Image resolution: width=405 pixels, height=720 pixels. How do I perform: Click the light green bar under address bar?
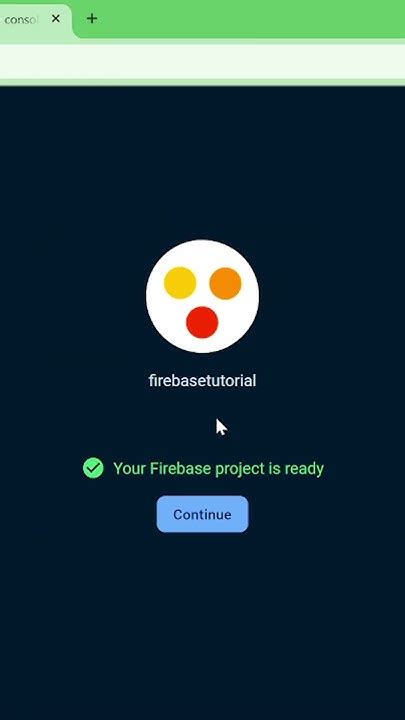point(202,82)
